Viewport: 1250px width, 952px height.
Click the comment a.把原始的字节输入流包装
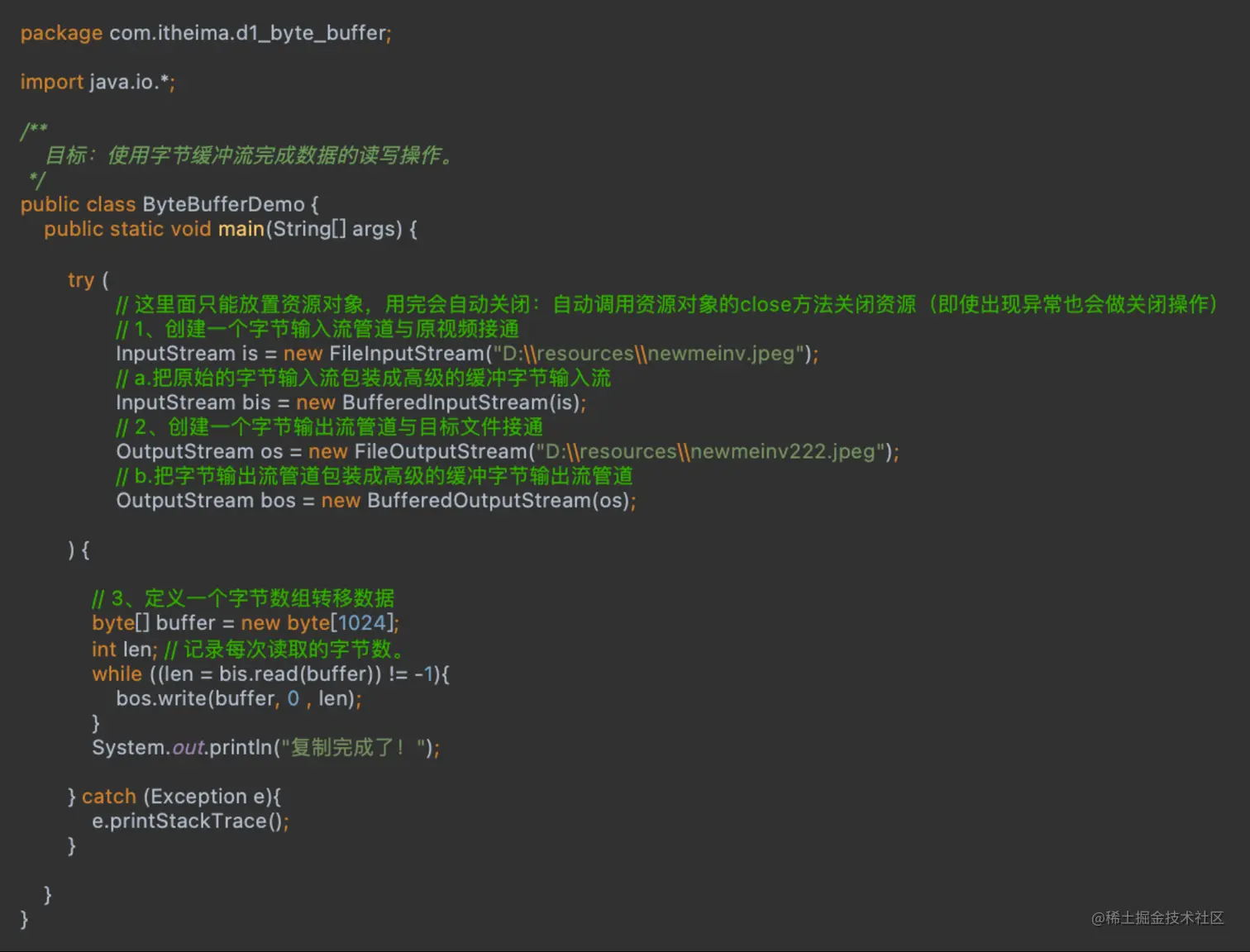(x=363, y=378)
